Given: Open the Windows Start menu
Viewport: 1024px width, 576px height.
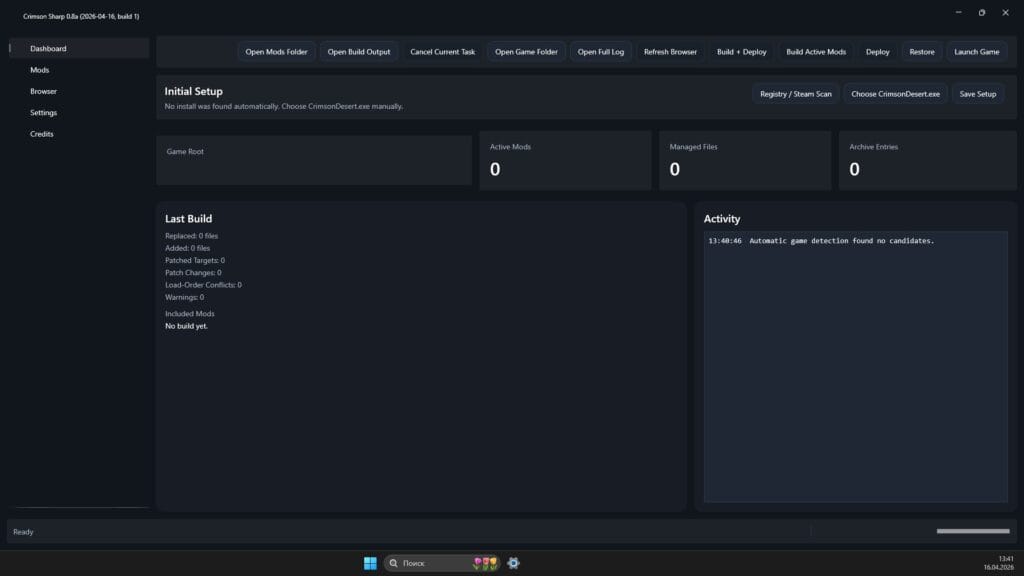Looking at the screenshot, I should [x=370, y=563].
